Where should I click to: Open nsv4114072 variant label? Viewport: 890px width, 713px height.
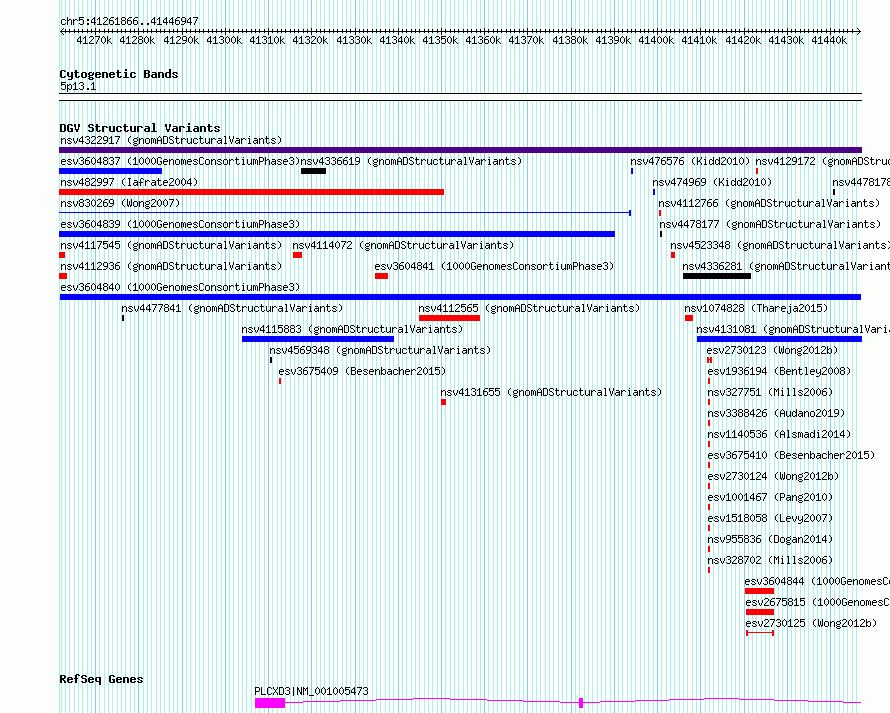point(403,245)
